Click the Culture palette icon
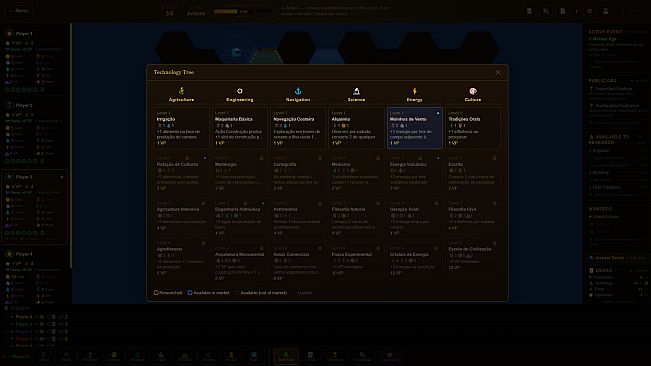Screen dimensions: 651x366 pyautogui.click(x=473, y=91)
